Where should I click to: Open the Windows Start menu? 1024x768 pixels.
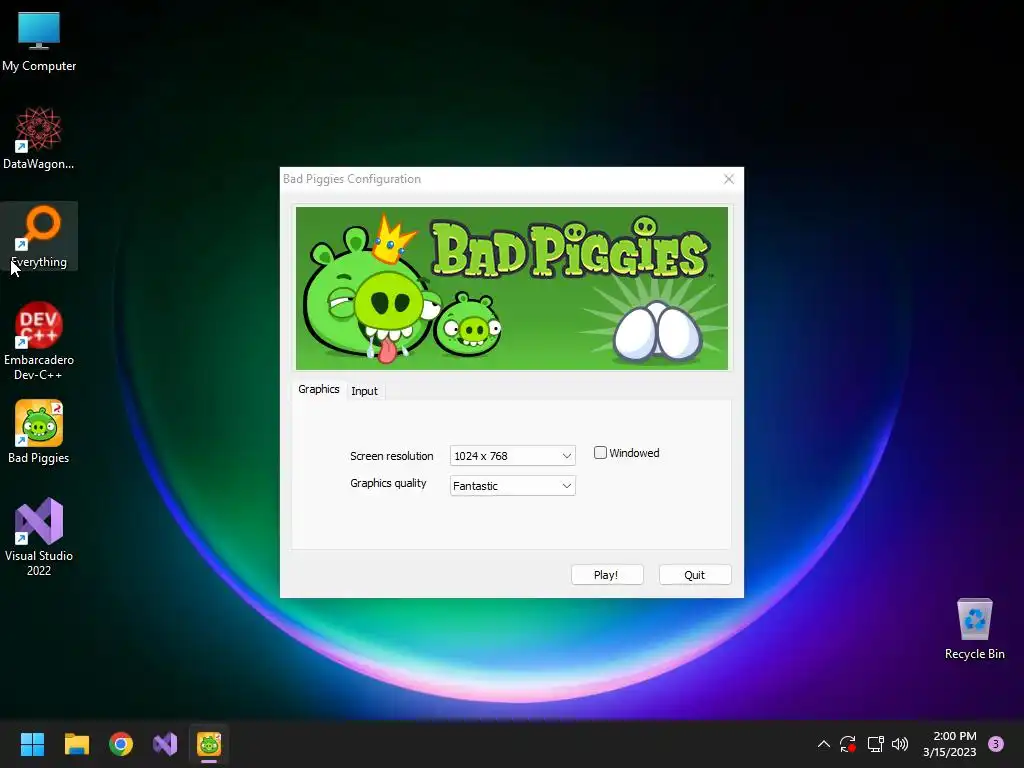tap(32, 744)
